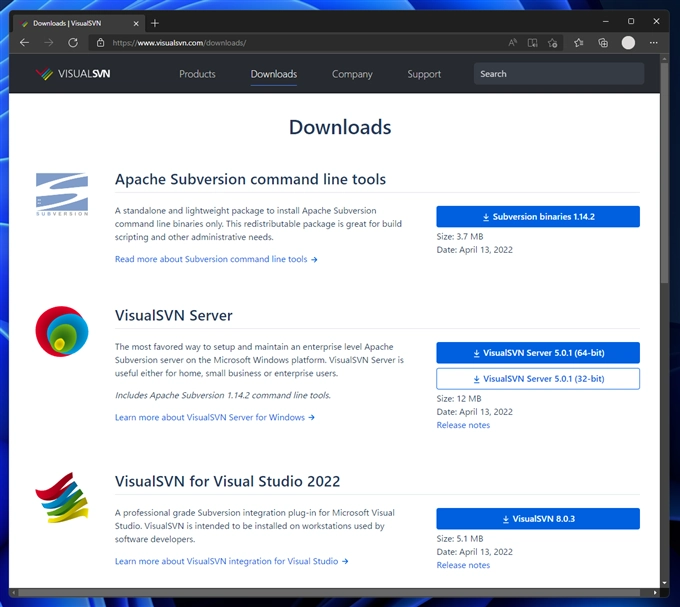Click the Size: 3.7 MB text
The width and height of the screenshot is (680, 607).
pyautogui.click(x=460, y=236)
